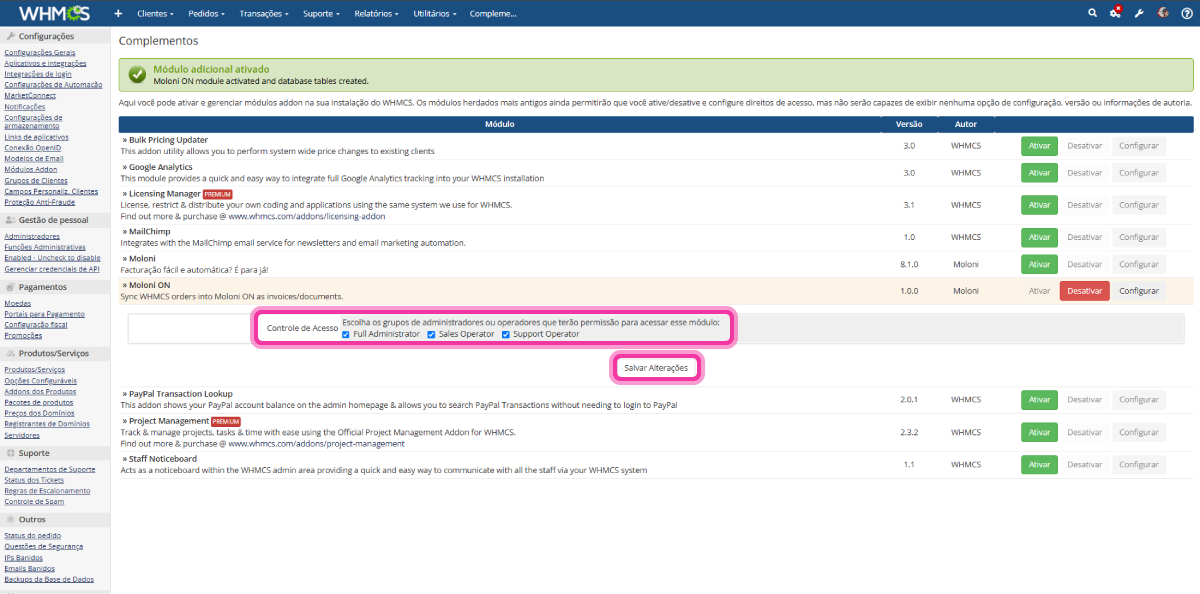Open Notificações sidebar link
The width and height of the screenshot is (1200, 594).
tap(25, 106)
